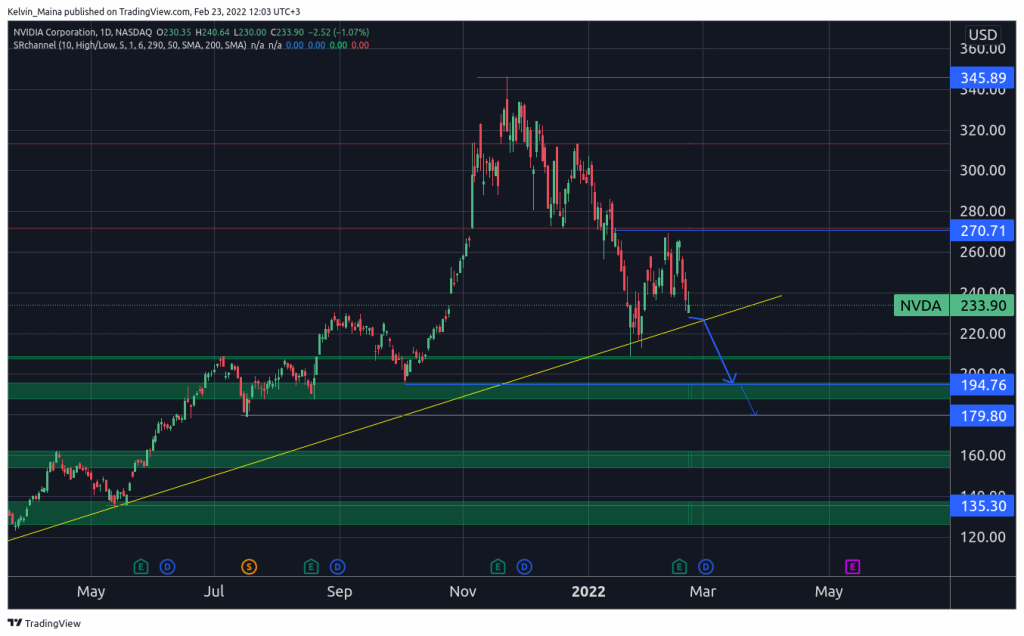Select the 179.80 price line label
The image size is (1024, 636).
(982, 416)
